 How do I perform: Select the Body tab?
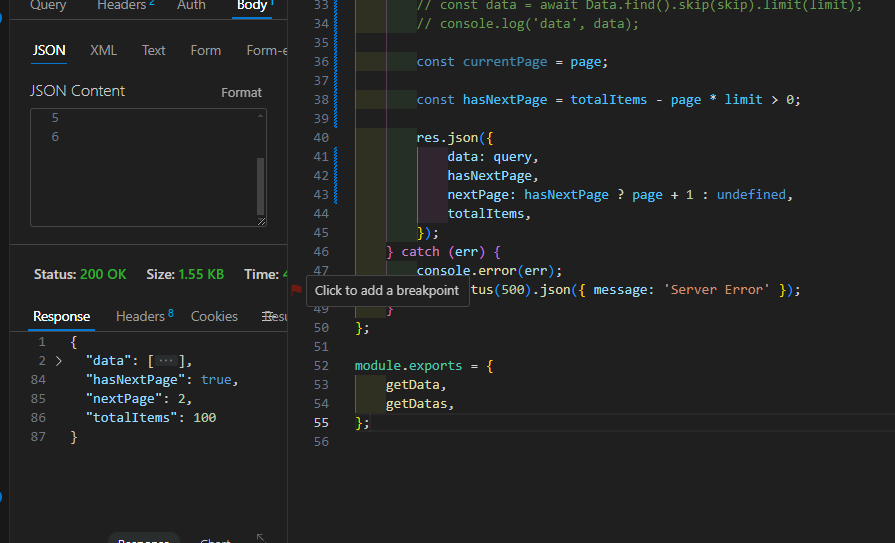click(252, 5)
